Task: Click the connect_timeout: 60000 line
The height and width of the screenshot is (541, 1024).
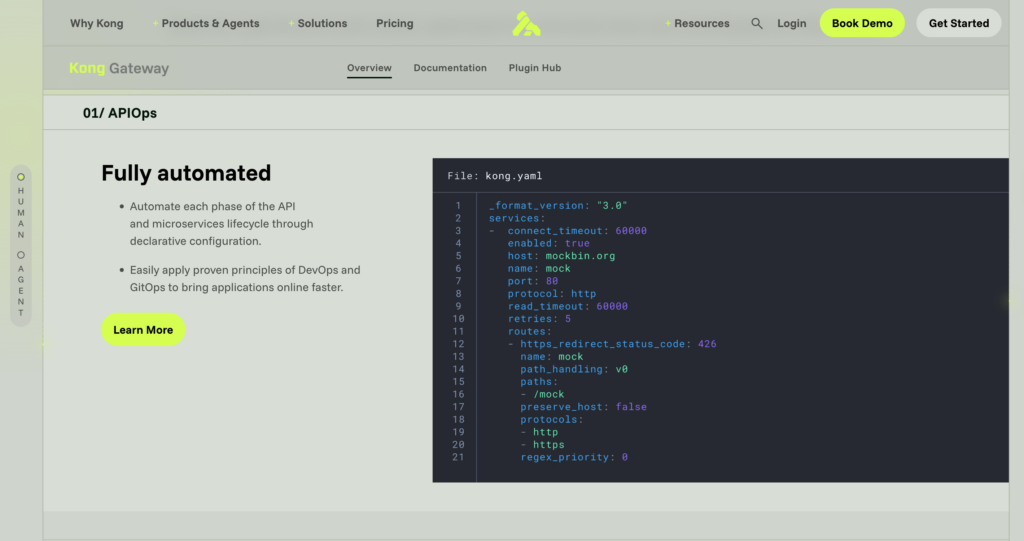Action: pyautogui.click(x=577, y=231)
